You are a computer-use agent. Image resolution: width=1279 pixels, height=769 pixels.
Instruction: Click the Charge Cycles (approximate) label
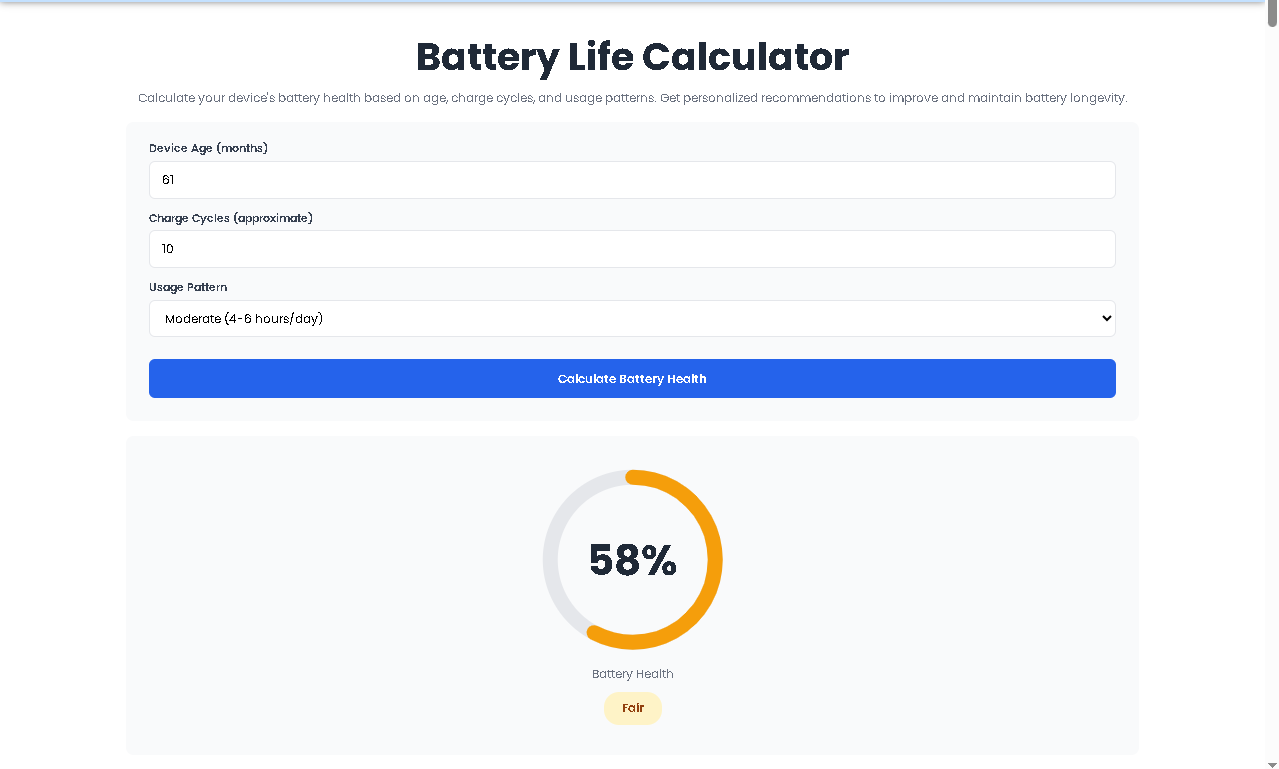coord(231,217)
